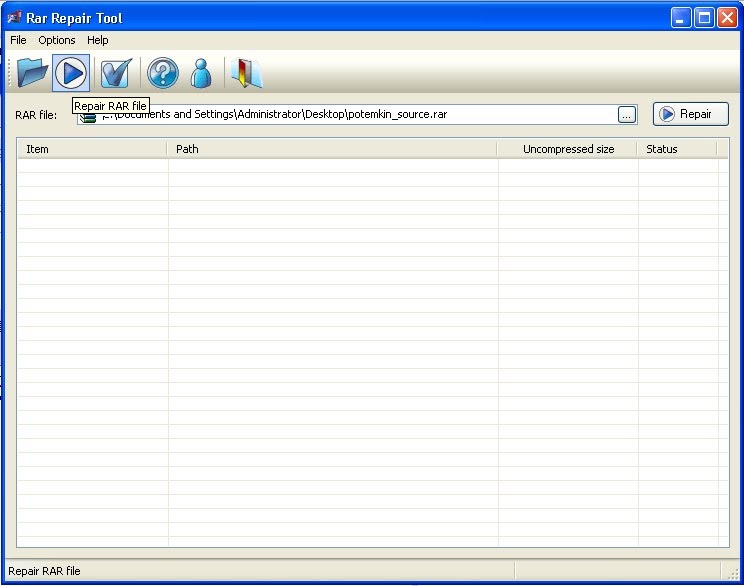This screenshot has height=586, width=744.
Task: Select the app icon in the title bar
Action: coord(14,18)
